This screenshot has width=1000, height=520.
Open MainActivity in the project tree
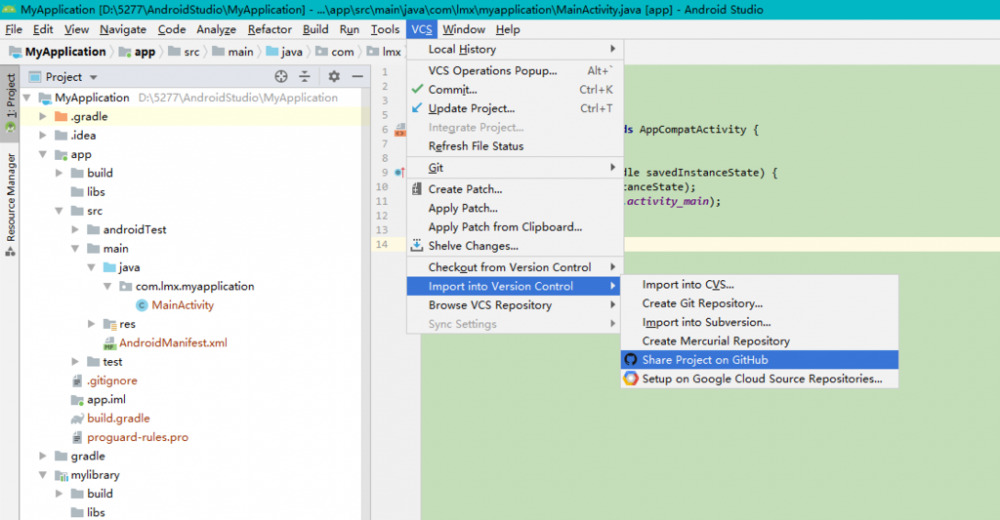tap(182, 305)
